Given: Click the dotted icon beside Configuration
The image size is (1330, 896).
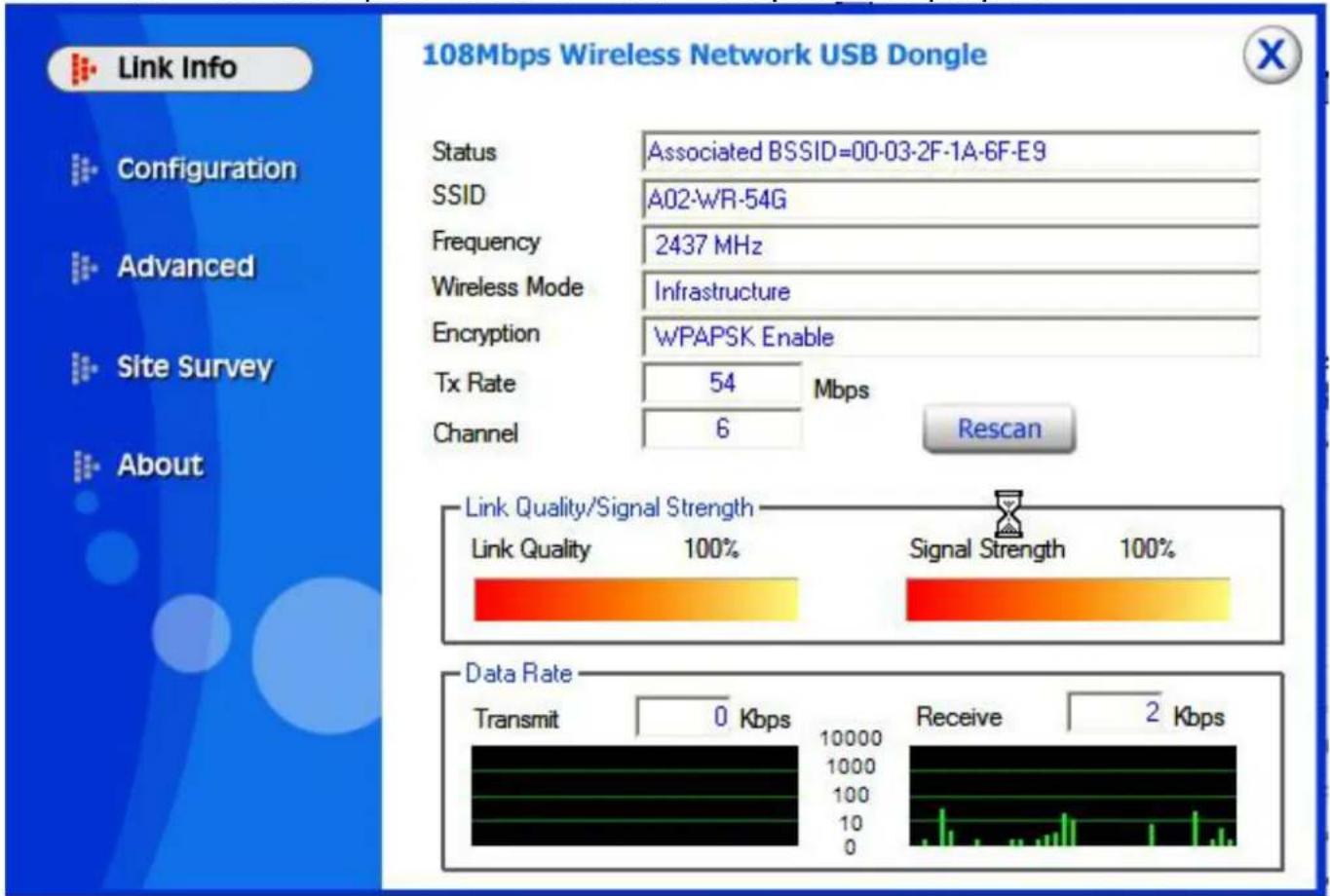Looking at the screenshot, I should point(85,169).
